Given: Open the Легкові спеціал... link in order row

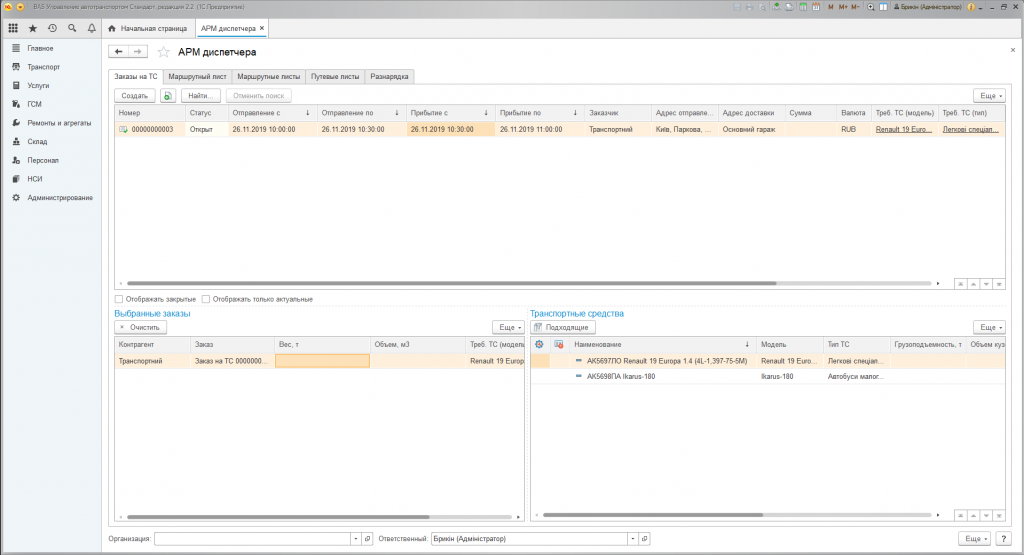Looking at the screenshot, I should [970, 129].
